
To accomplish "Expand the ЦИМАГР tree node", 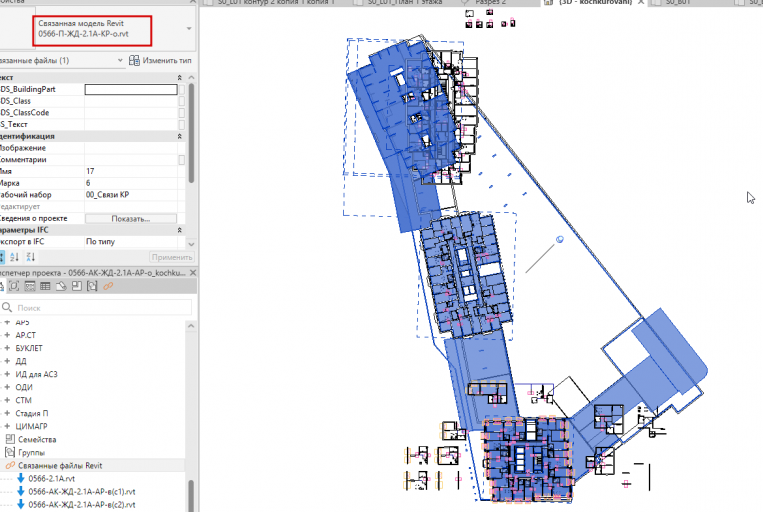I will click(x=7, y=426).
